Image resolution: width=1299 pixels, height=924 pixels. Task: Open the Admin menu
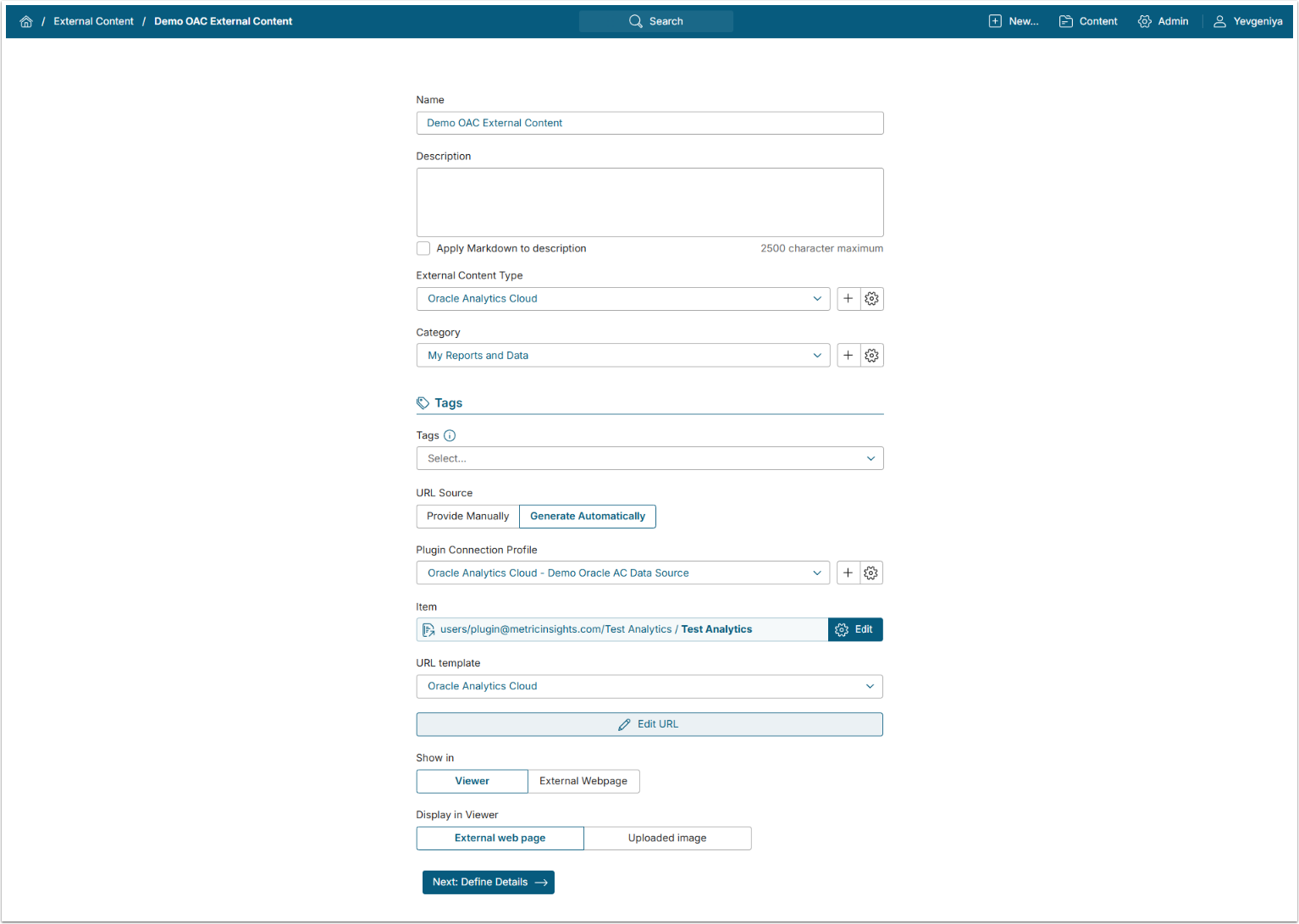point(1164,21)
